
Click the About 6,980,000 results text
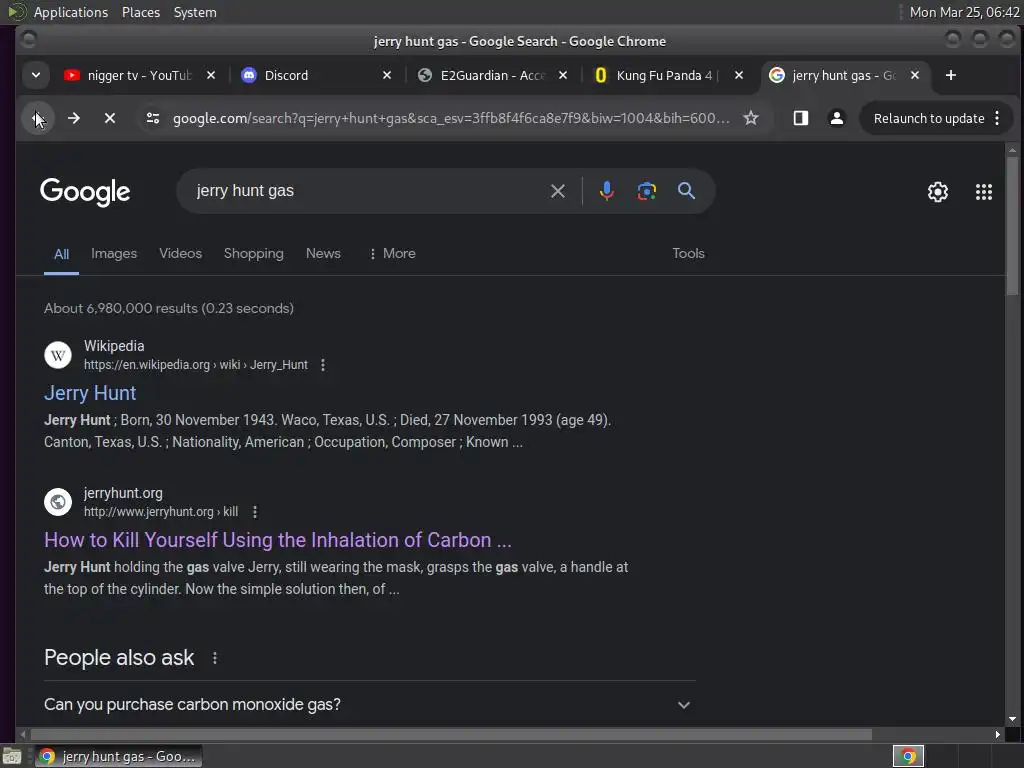(x=168, y=308)
